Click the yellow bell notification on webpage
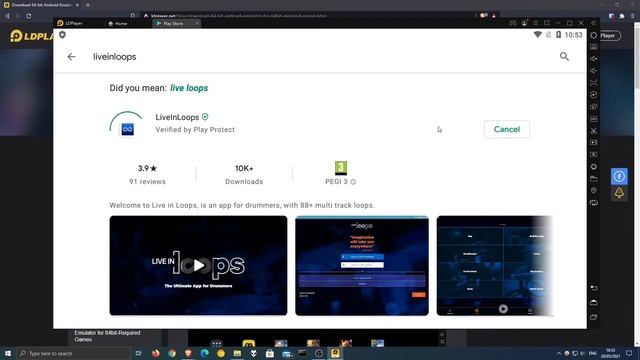The width and height of the screenshot is (640, 360). [x=619, y=193]
